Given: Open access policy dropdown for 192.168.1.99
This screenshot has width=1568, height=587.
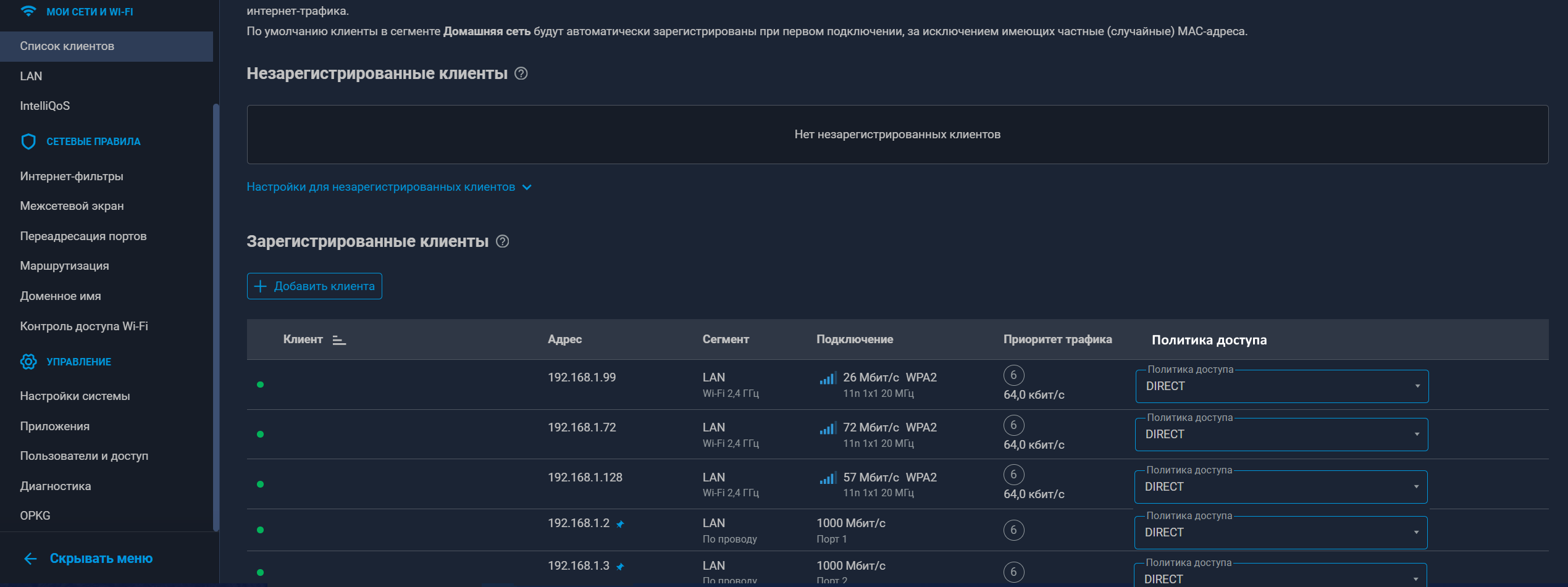Looking at the screenshot, I should click(1281, 386).
